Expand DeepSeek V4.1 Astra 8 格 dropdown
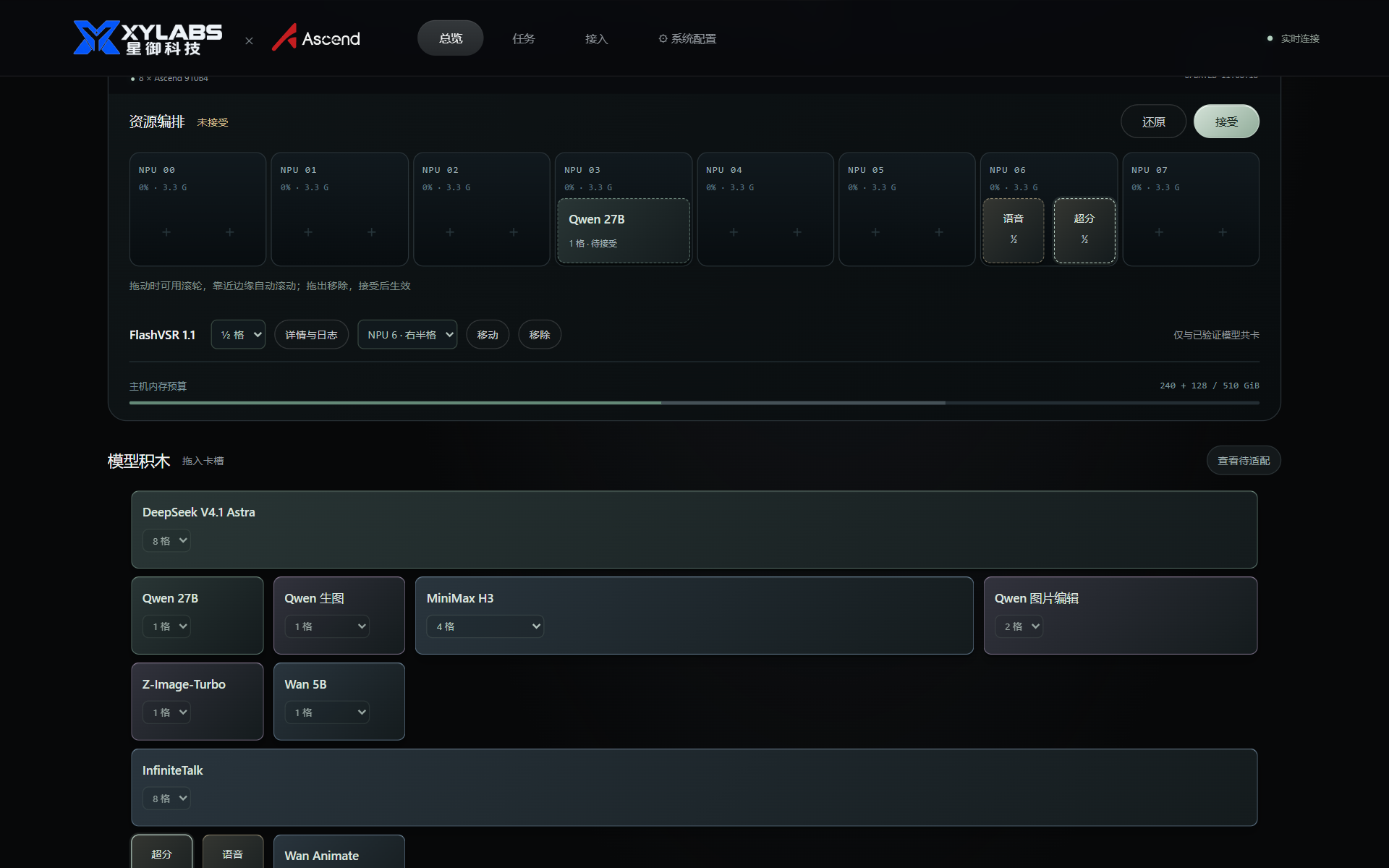This screenshot has height=868, width=1389. click(166, 540)
